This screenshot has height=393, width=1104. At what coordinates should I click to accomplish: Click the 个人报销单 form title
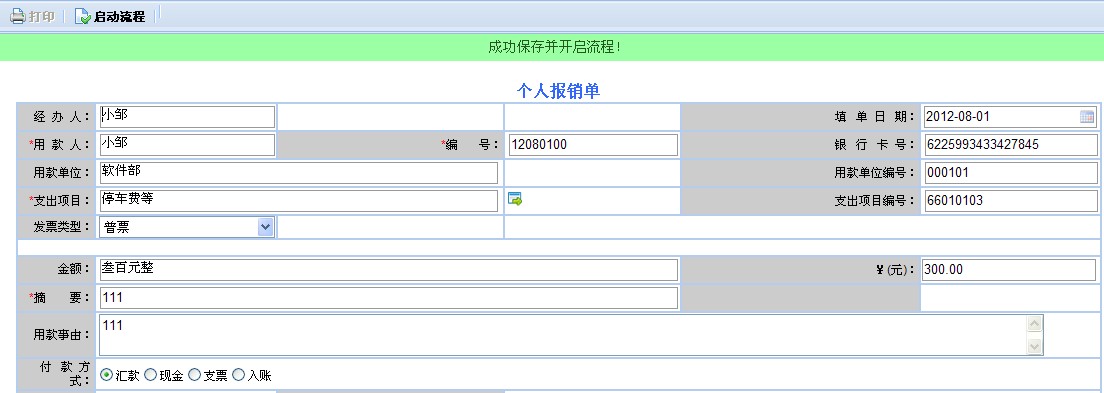click(558, 91)
